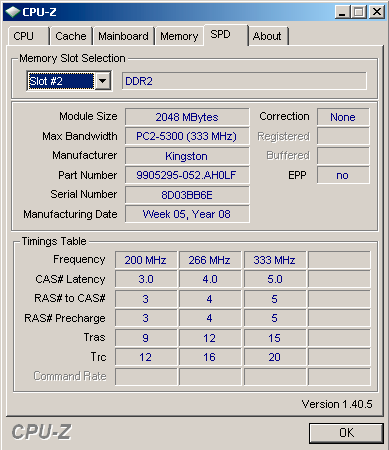Select the SPD tab

(226, 35)
